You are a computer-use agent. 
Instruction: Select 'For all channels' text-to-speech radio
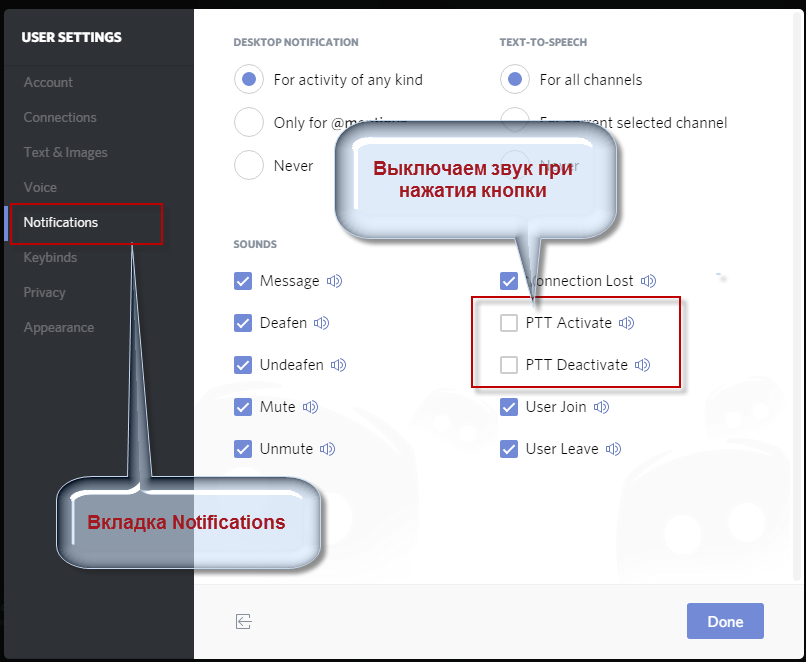(515, 79)
